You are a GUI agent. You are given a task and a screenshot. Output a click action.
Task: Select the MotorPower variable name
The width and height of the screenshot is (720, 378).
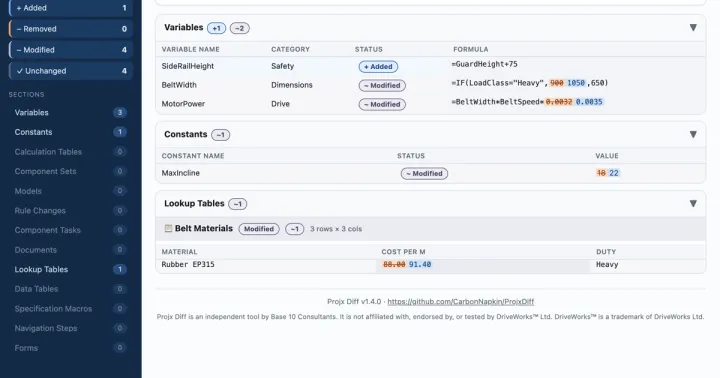pyautogui.click(x=183, y=104)
